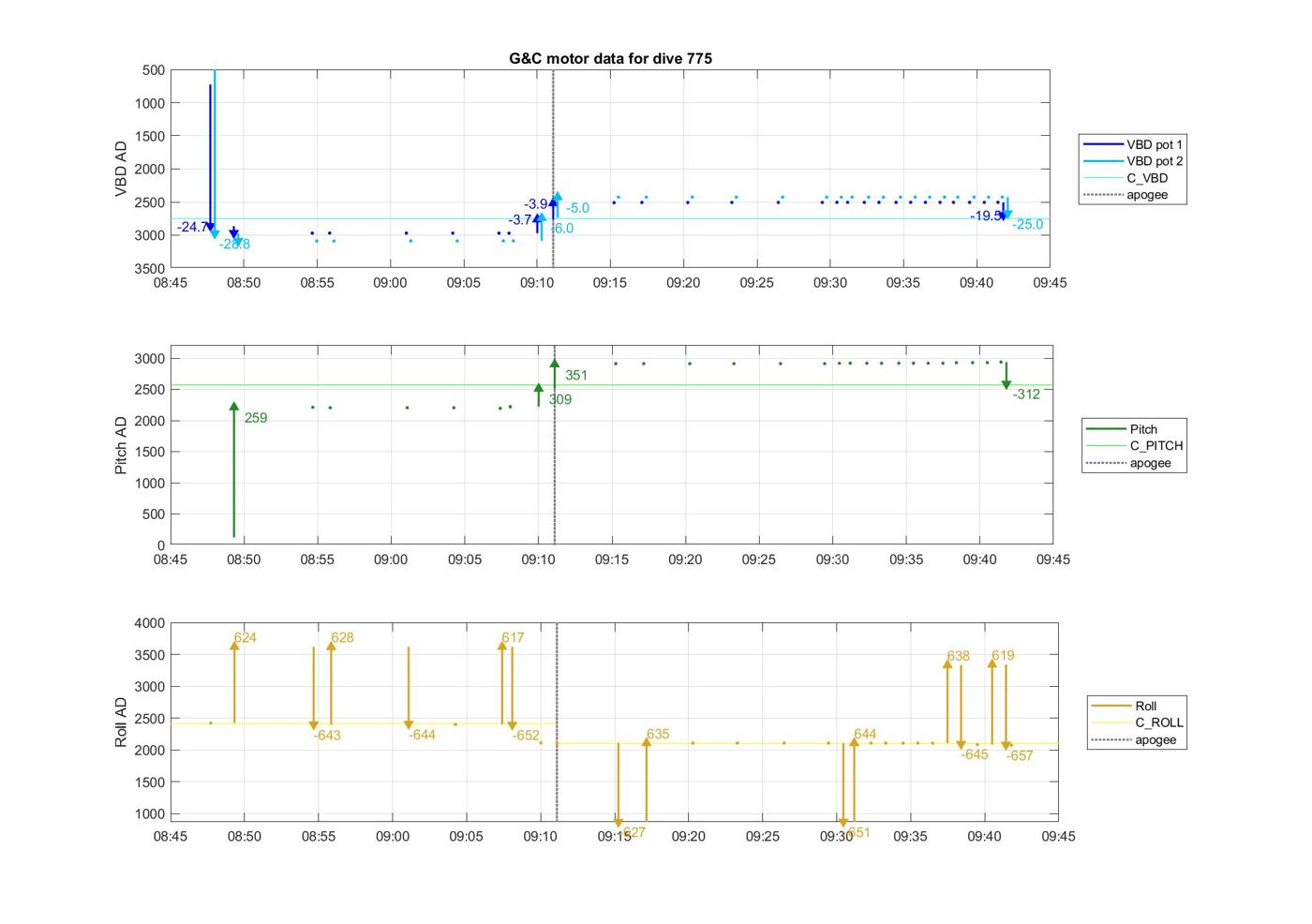Select the '-645' roll annotation
Image resolution: width=1312 pixels, height=924 pixels.
click(975, 754)
